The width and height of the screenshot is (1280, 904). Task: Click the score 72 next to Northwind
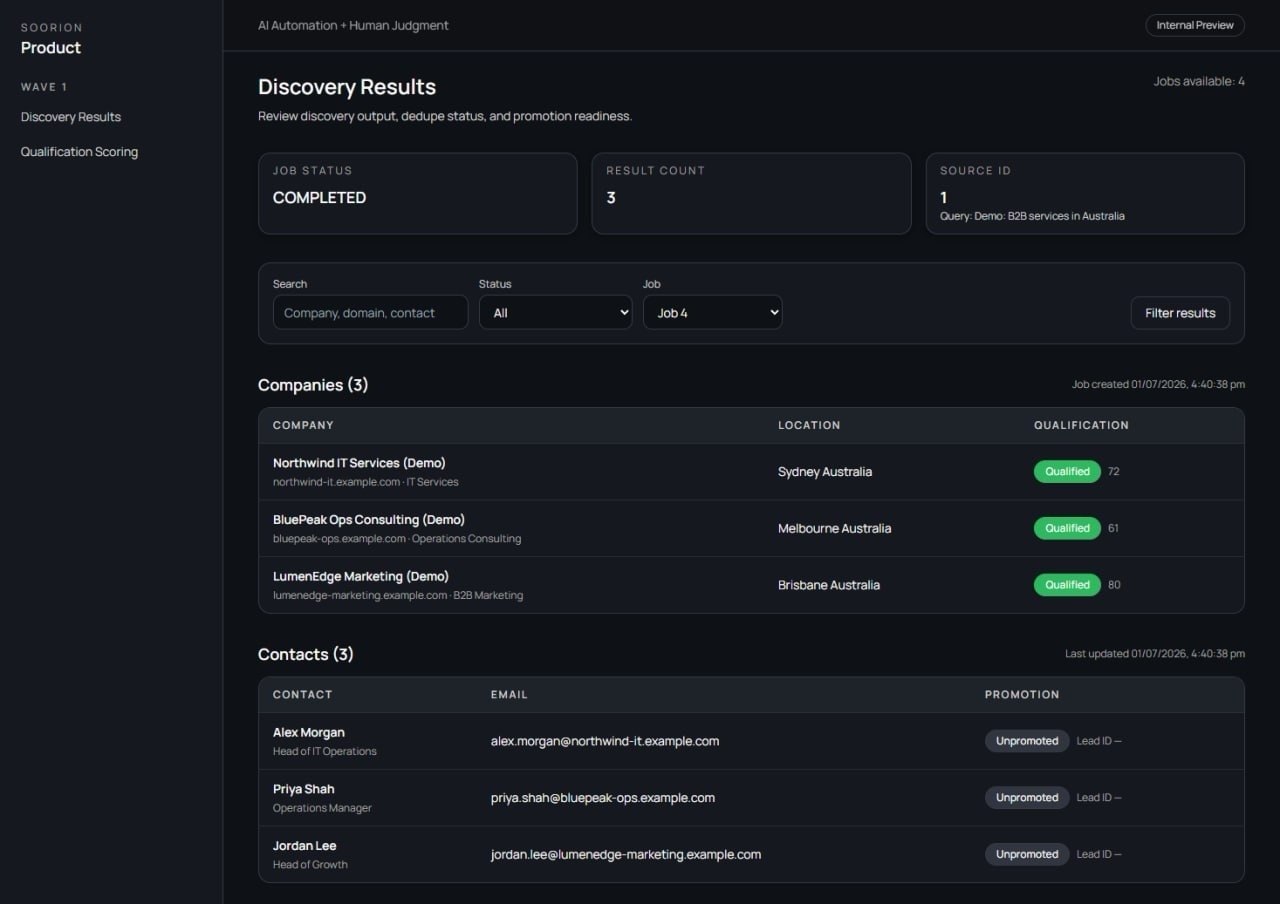[x=1114, y=471]
